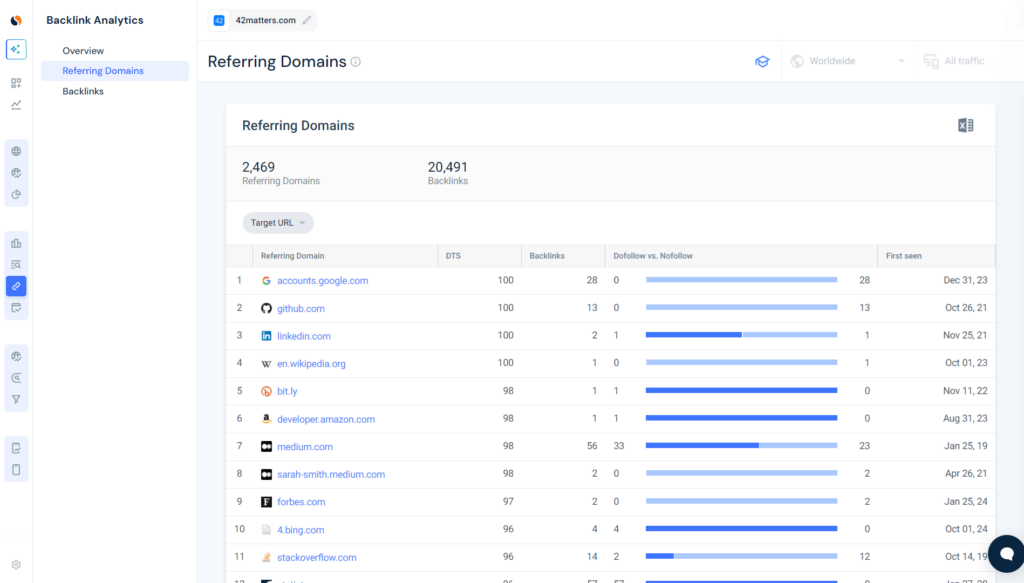Click medium.com's dofollow versus nofollow bar
1024x583 pixels.
coord(741,446)
